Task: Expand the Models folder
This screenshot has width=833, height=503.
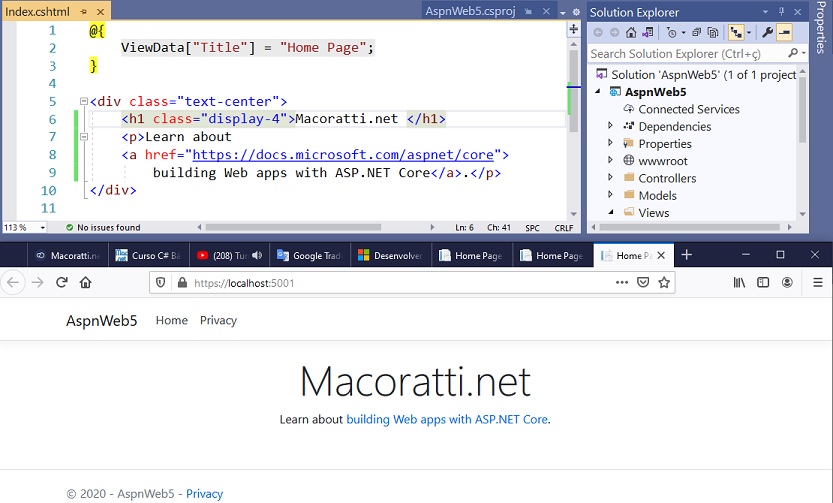Action: (x=610, y=195)
